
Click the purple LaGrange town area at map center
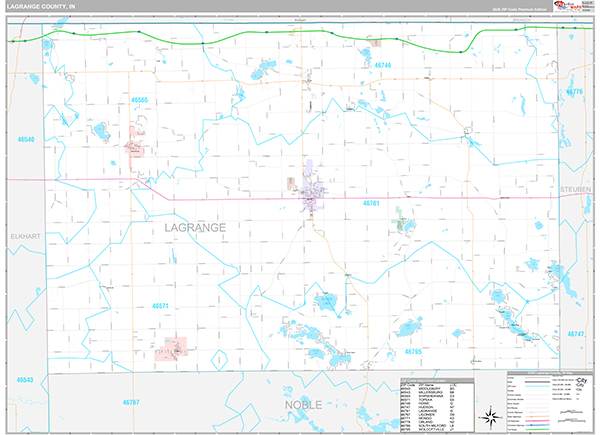[313, 189]
